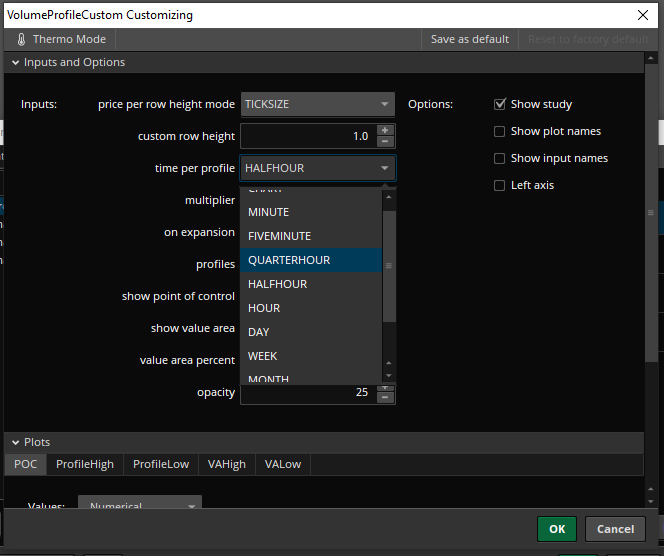The image size is (664, 556).
Task: Click the main panel scroll up arrow
Action: coord(651,58)
